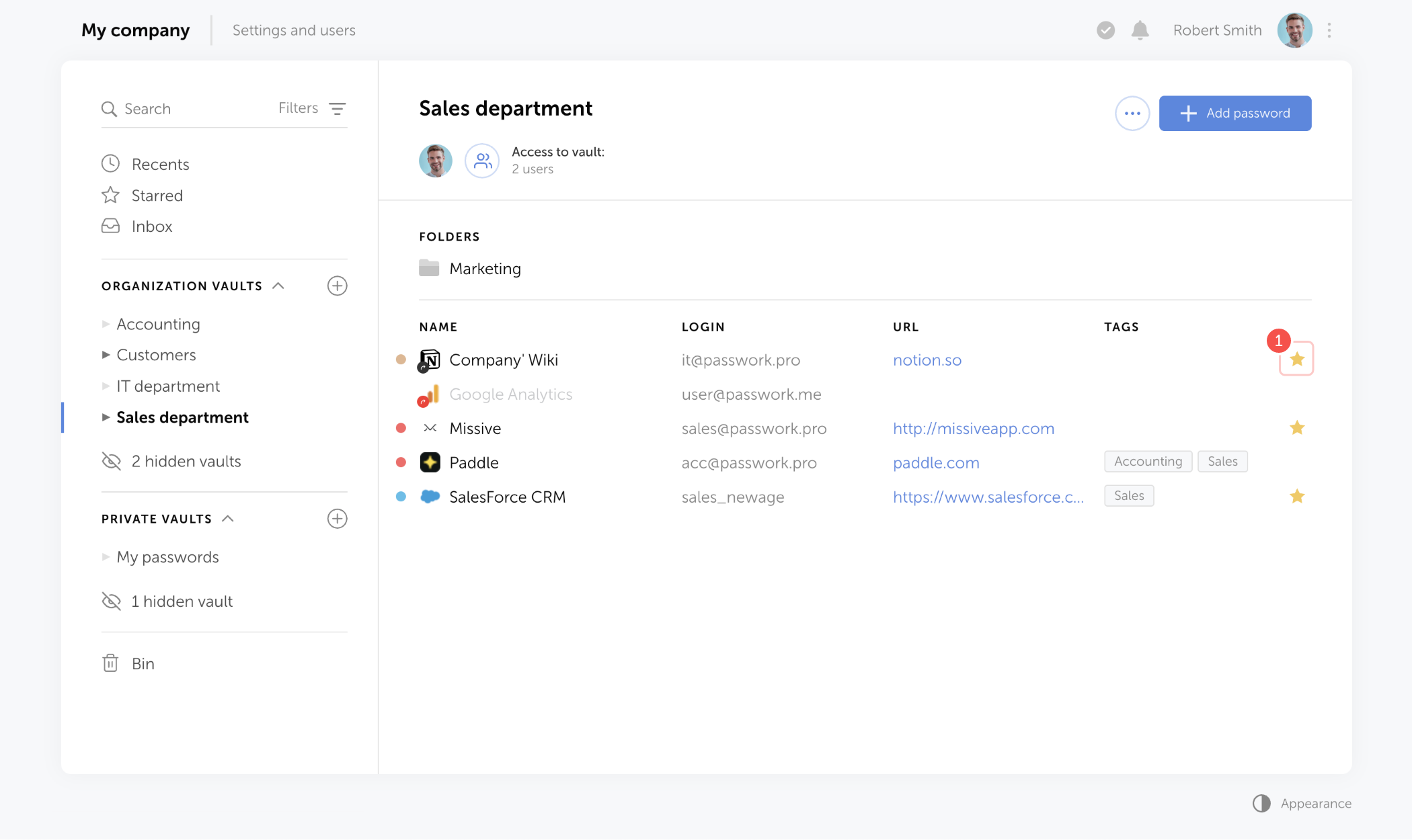The image size is (1412, 840).
Task: Click the vault owner avatar
Action: (436, 161)
